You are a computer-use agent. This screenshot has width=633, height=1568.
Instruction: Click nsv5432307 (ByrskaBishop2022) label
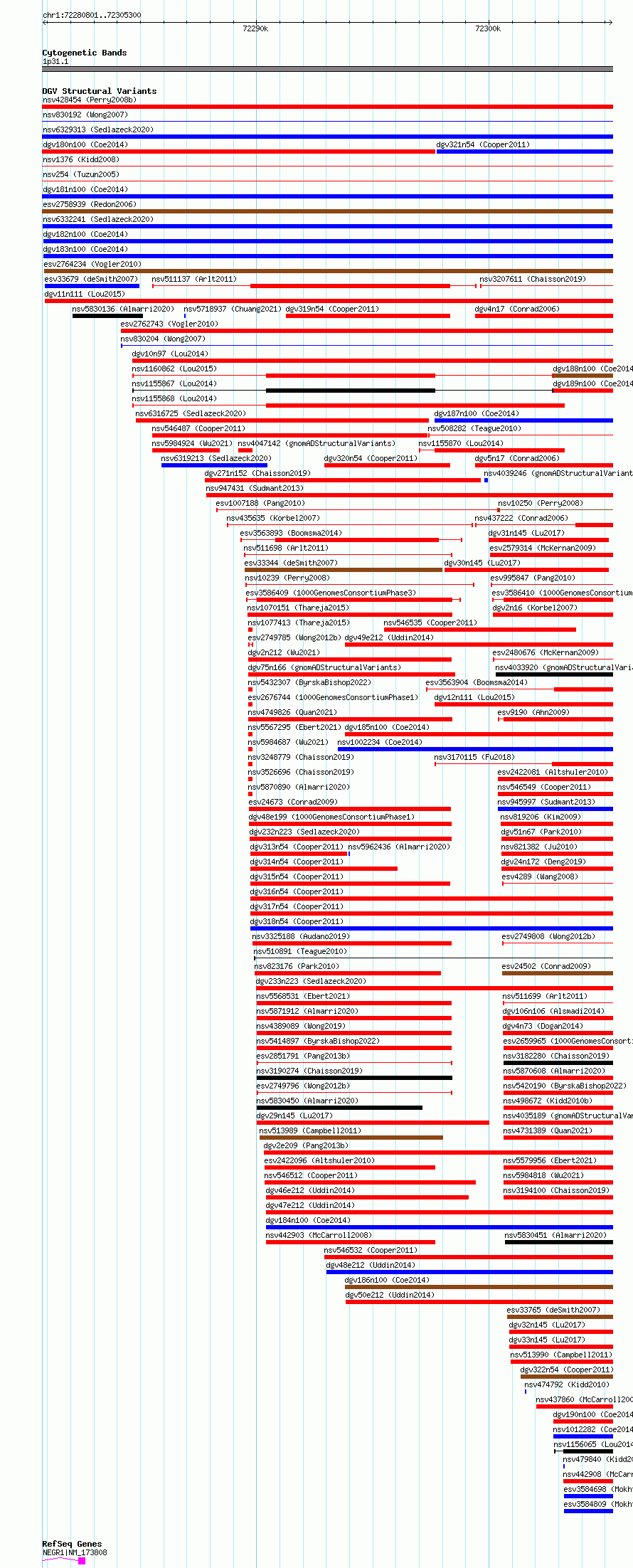pos(309,683)
